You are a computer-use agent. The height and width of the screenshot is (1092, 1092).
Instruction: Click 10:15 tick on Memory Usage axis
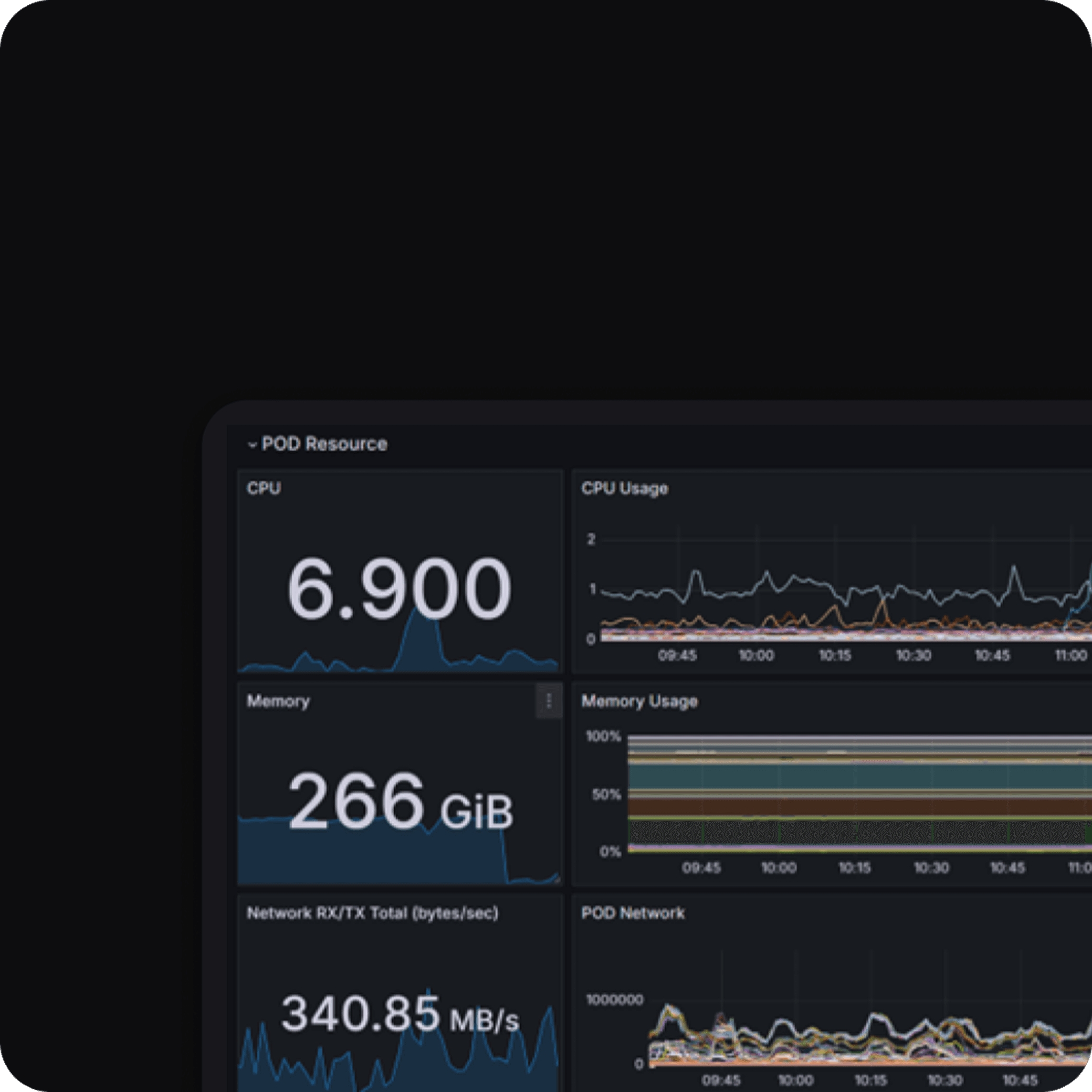point(855,868)
